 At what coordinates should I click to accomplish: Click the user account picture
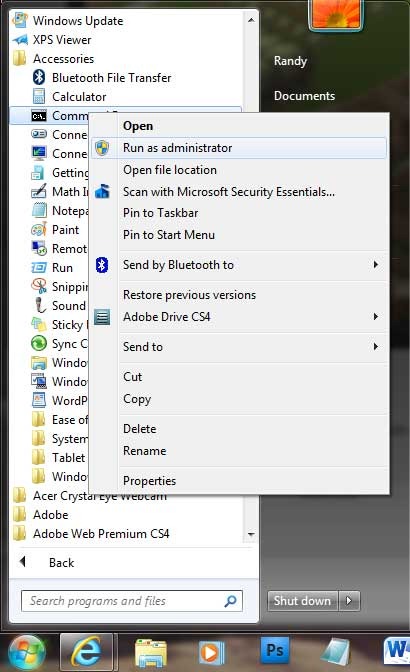pos(336,14)
